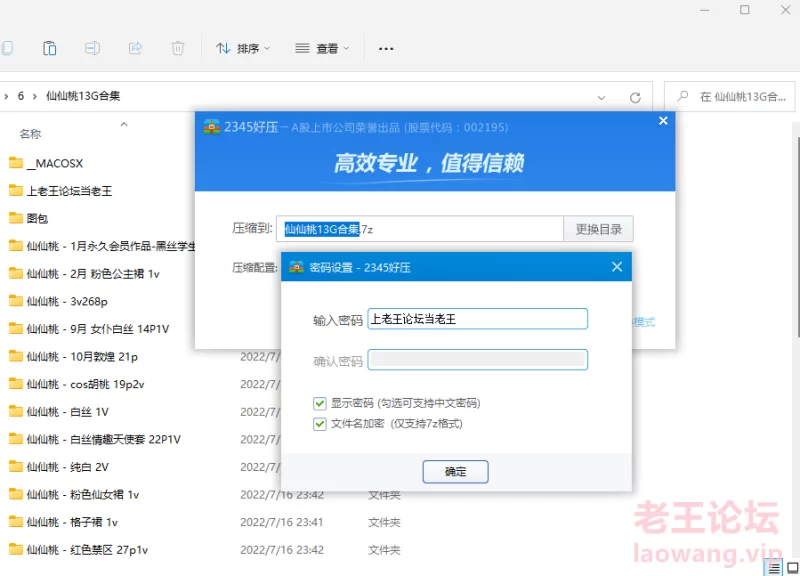Open the 查看 view menu

pyautogui.click(x=322, y=48)
